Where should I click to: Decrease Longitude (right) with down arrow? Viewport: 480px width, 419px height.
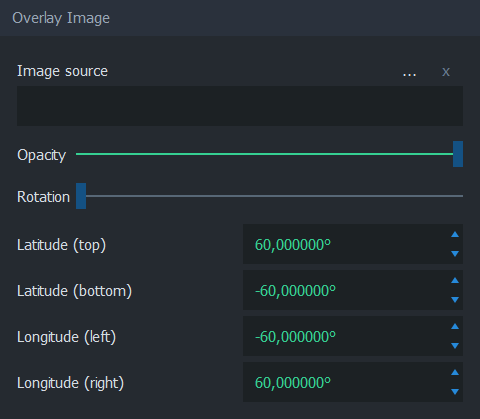pyautogui.click(x=455, y=392)
